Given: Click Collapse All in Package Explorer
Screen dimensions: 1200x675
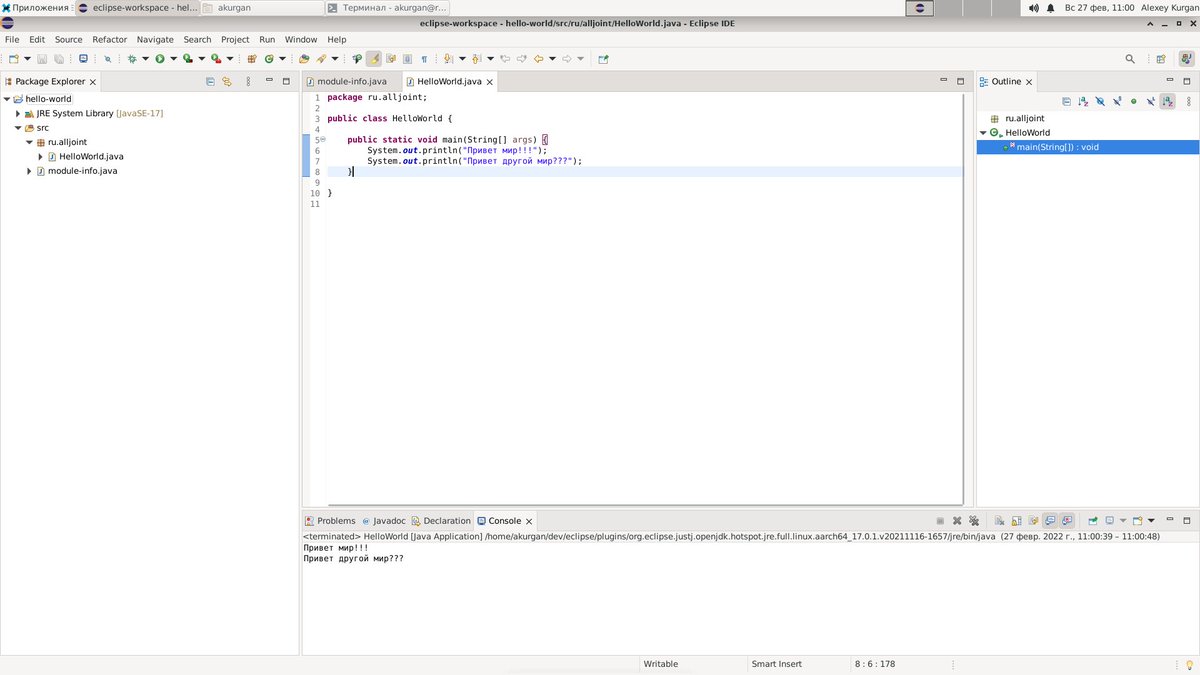Looking at the screenshot, I should [210, 81].
